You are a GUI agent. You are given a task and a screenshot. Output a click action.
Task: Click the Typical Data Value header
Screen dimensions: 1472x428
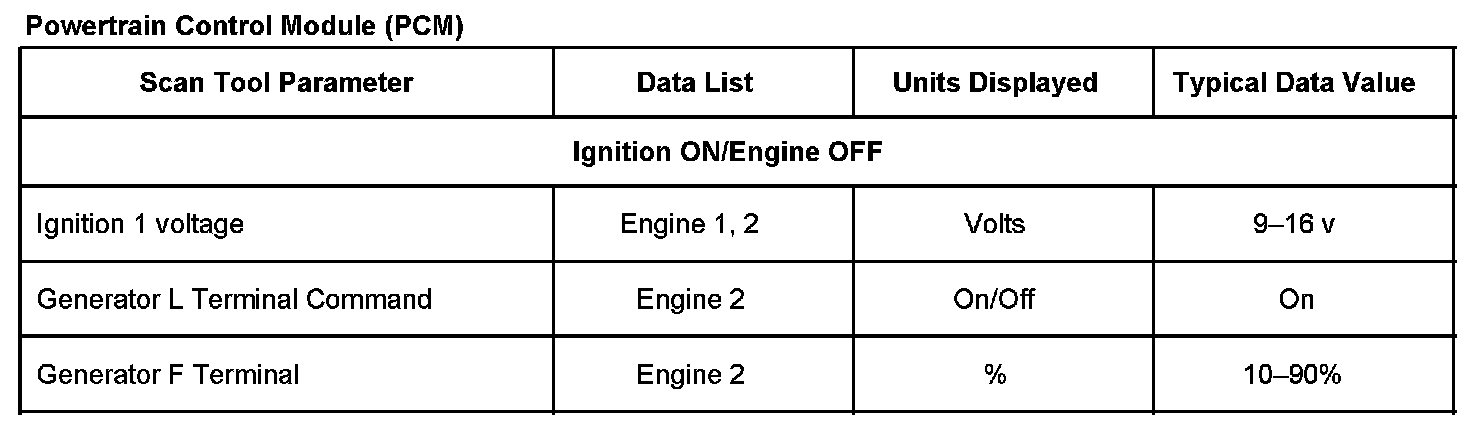1294,82
